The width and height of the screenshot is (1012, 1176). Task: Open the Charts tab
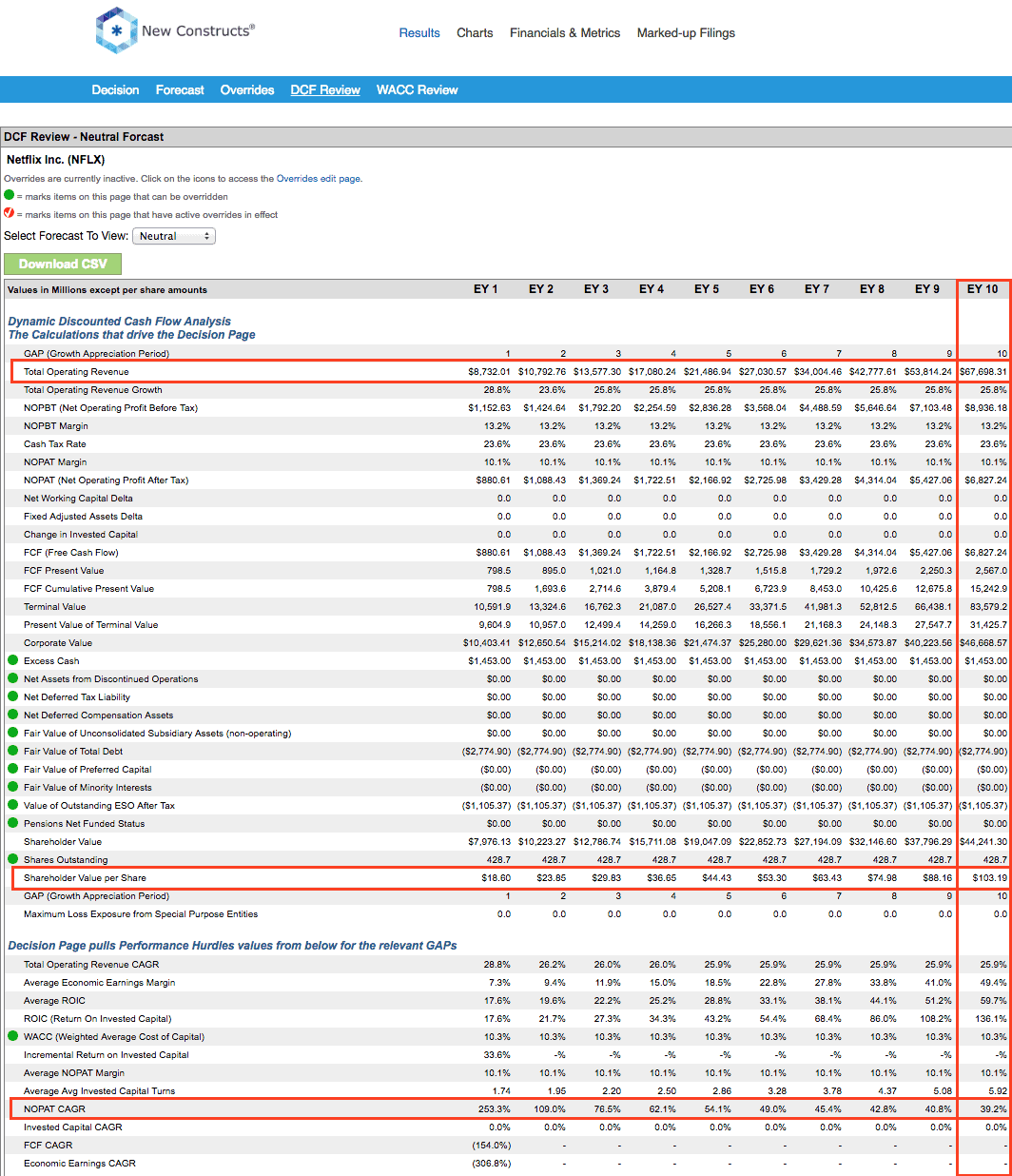pos(475,32)
